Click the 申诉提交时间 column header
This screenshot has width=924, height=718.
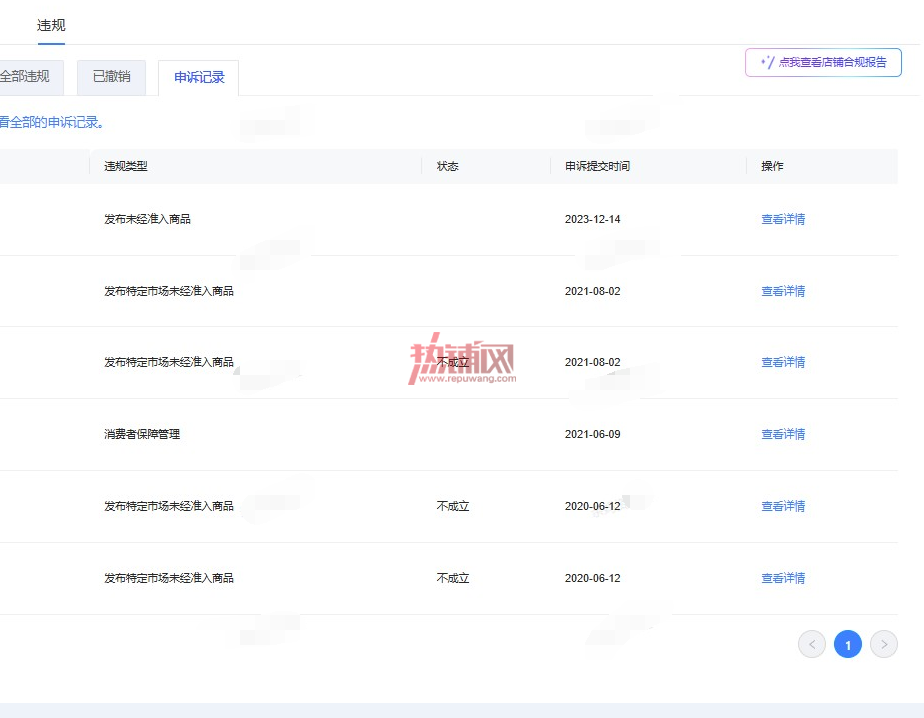click(x=597, y=166)
